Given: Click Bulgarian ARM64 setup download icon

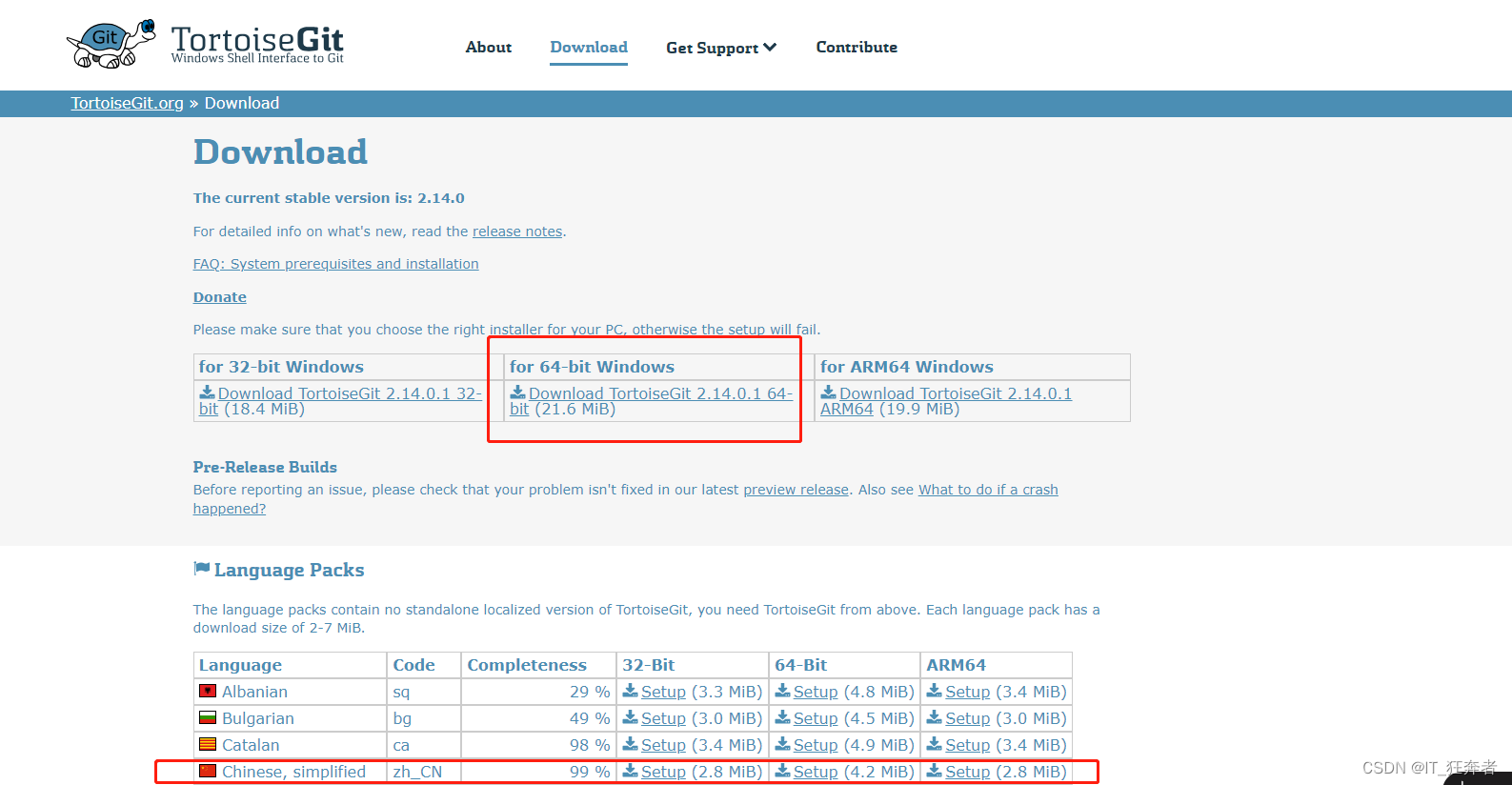Looking at the screenshot, I should click(x=934, y=717).
